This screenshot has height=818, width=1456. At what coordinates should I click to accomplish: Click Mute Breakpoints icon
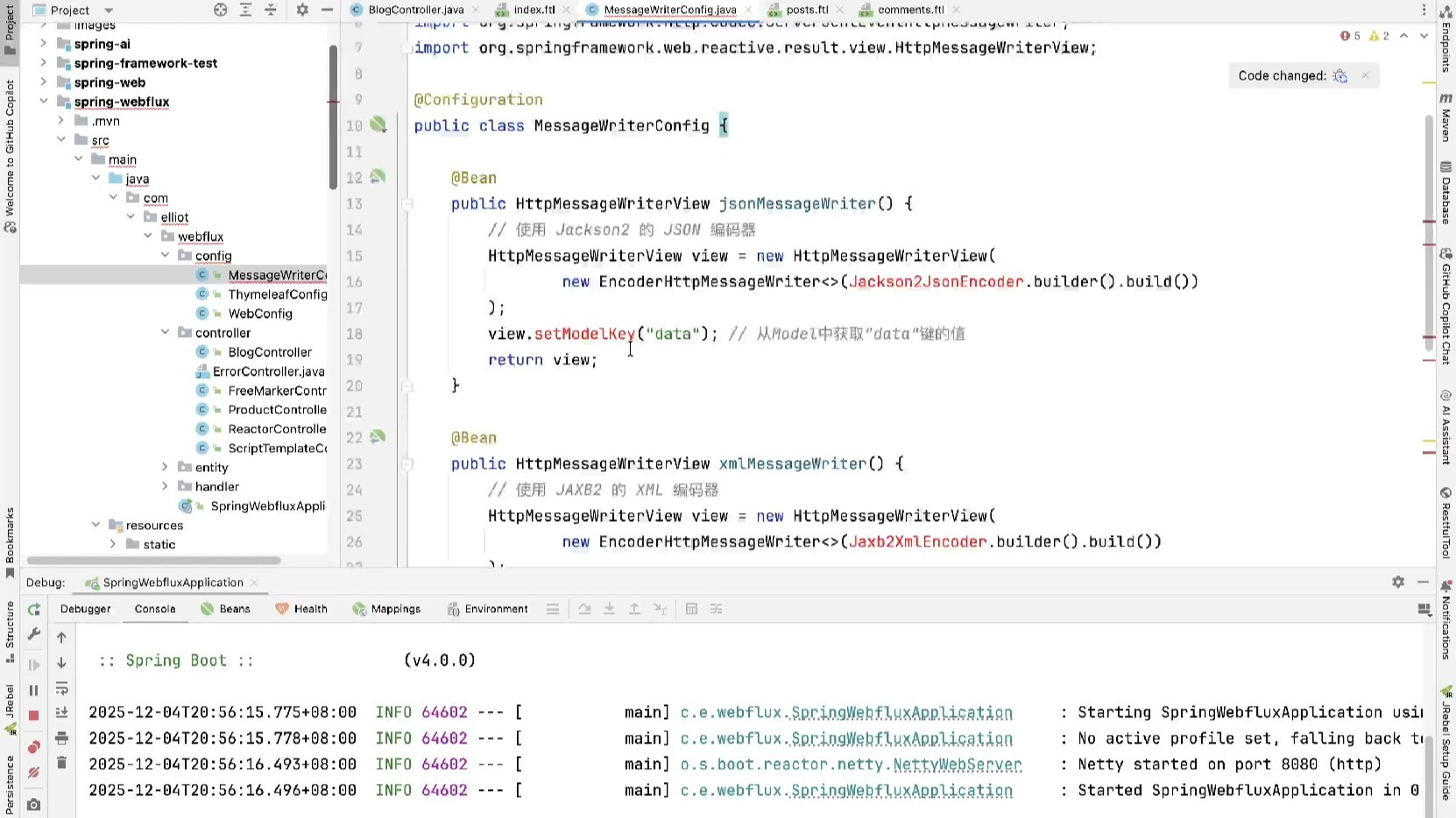(x=33, y=772)
